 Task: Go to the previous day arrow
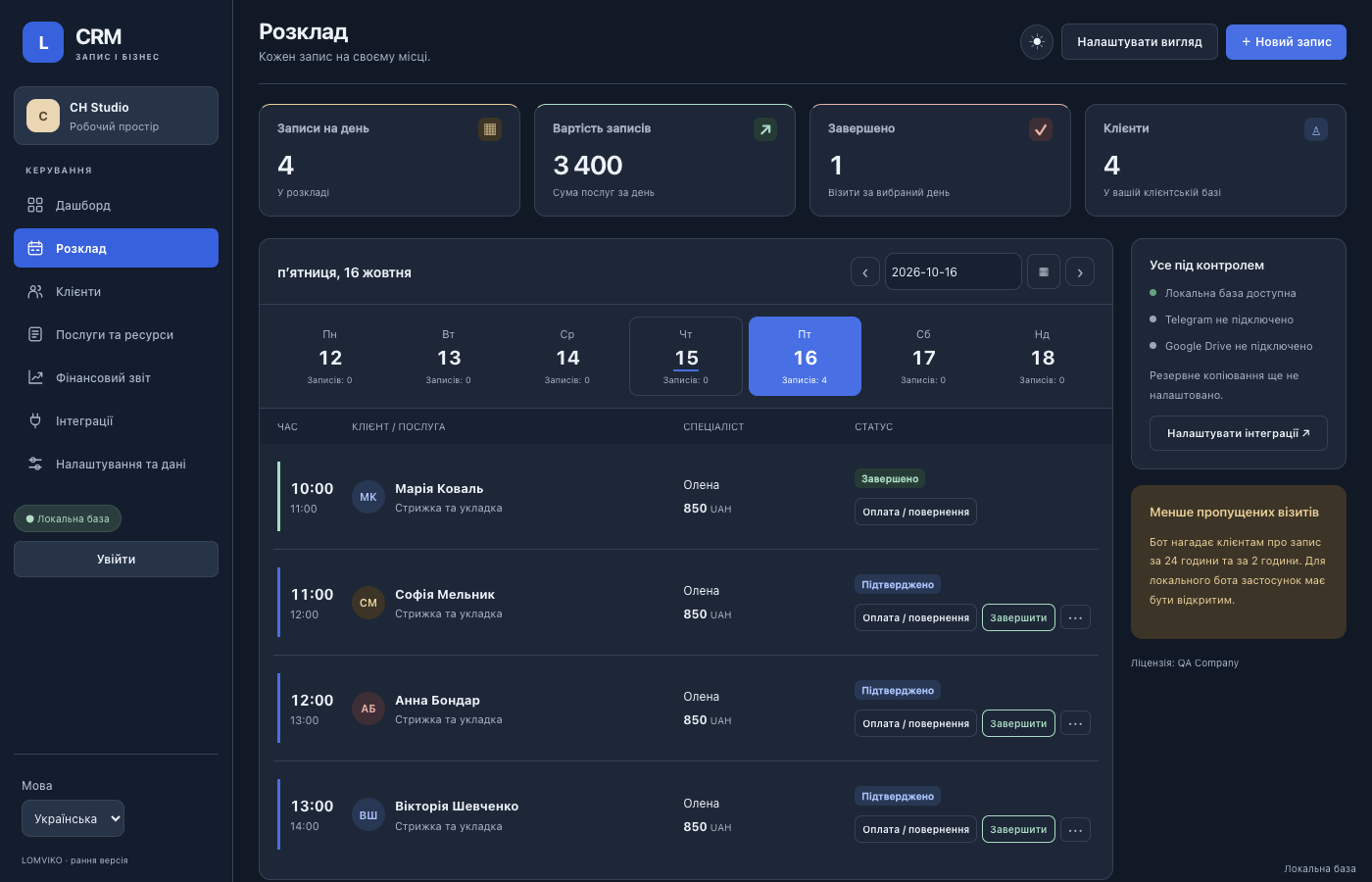[865, 272]
